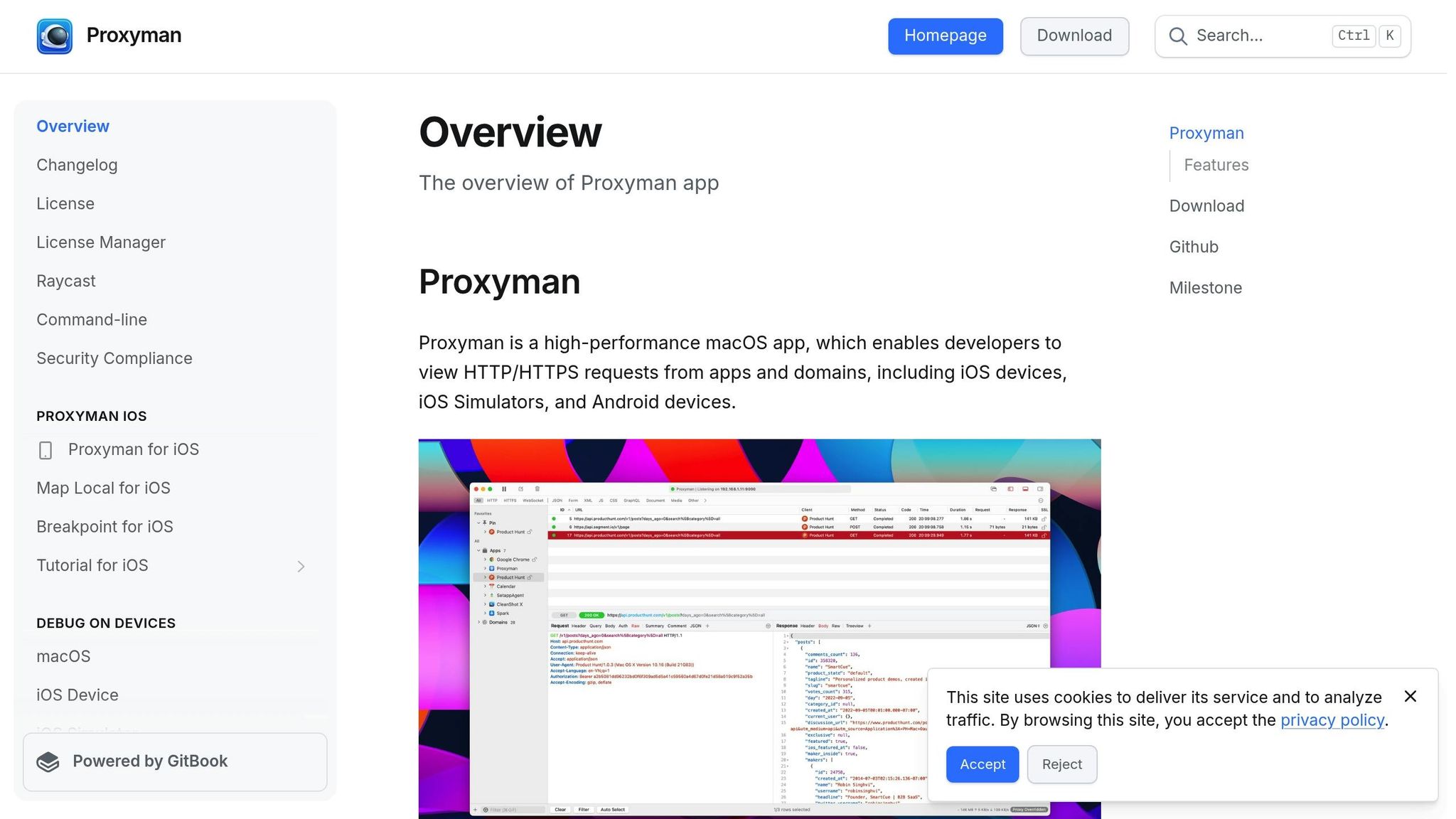Click the phone icon beside Proxyman for iOS
The width and height of the screenshot is (1456, 819).
[x=45, y=450]
